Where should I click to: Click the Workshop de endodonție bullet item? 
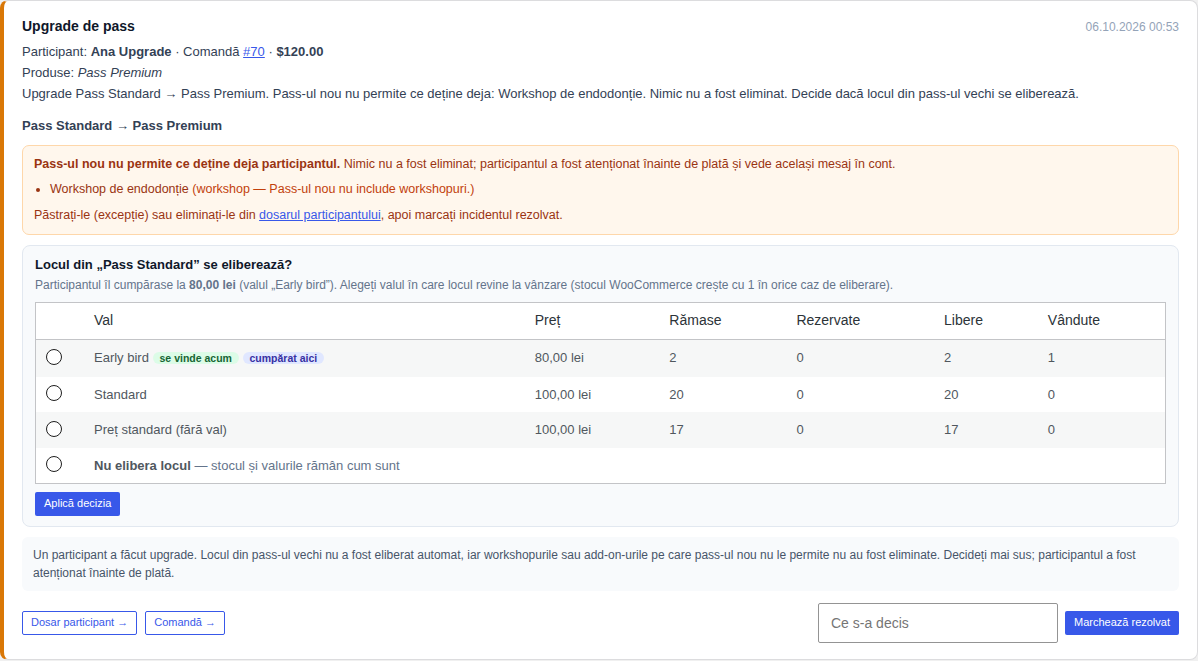262,189
